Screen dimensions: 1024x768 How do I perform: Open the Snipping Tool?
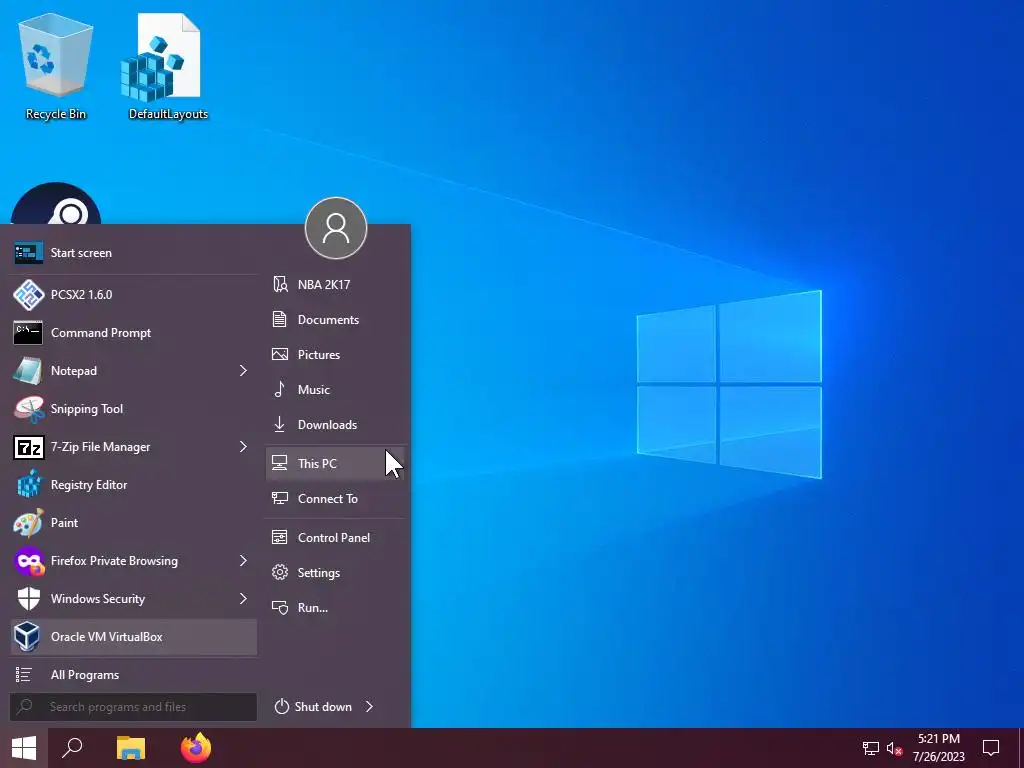coord(133,409)
